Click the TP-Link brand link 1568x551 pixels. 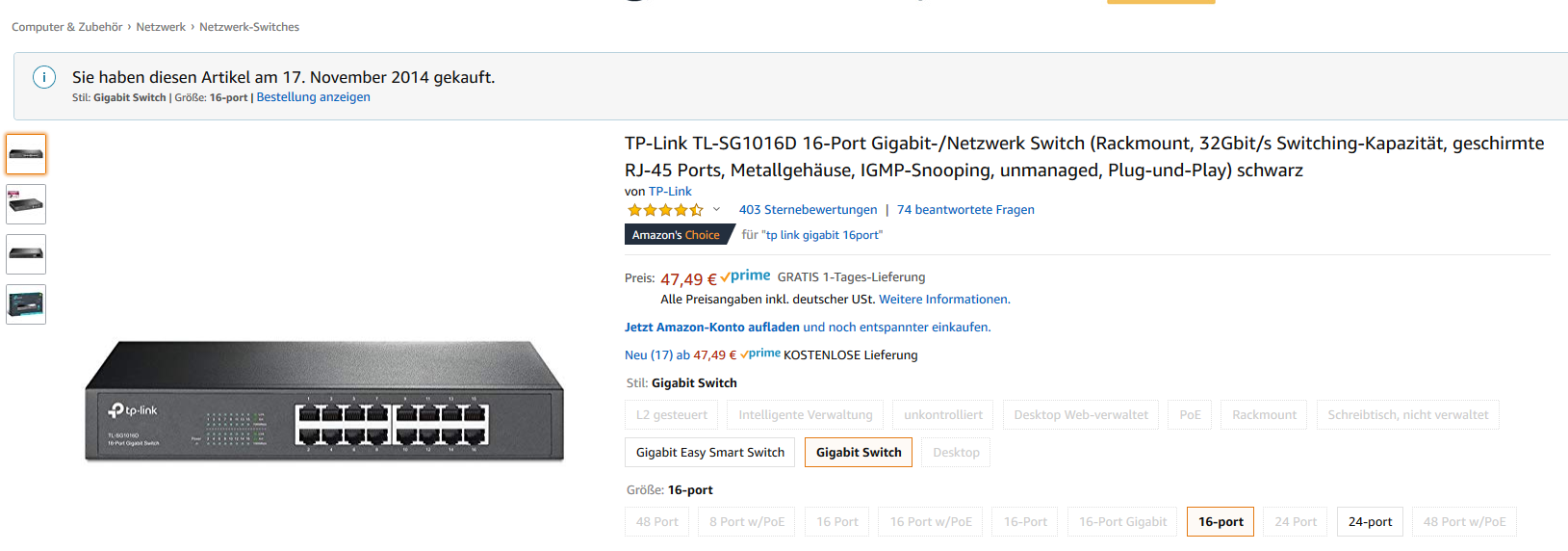670,192
